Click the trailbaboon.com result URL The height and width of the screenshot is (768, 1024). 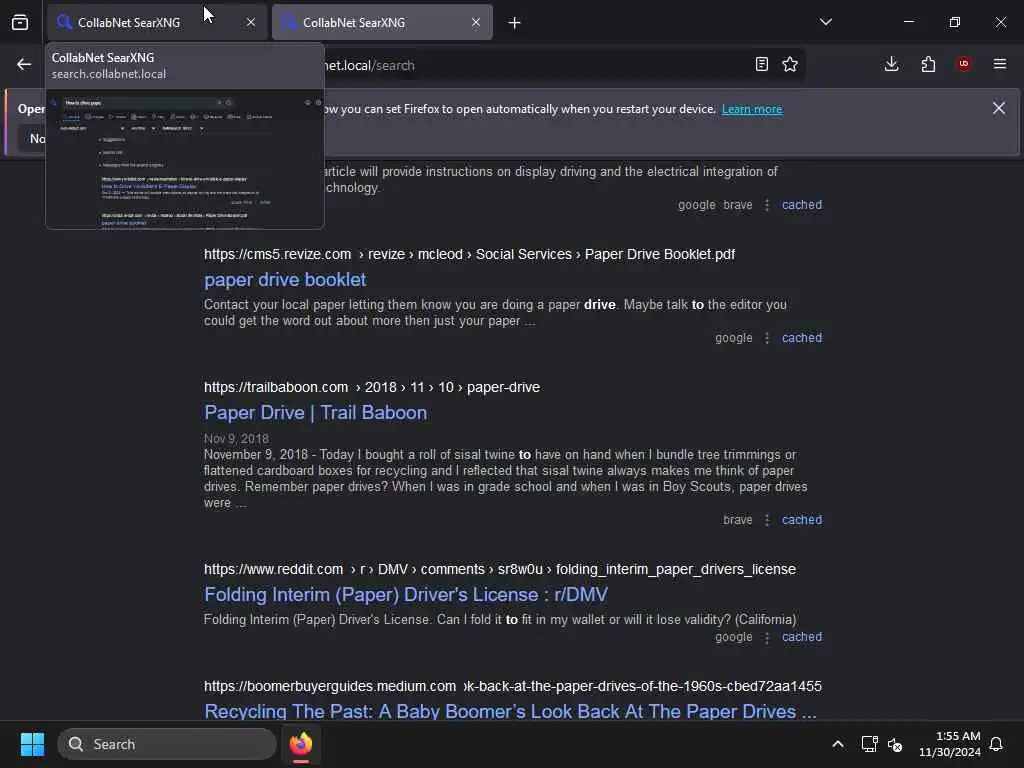[x=372, y=387]
